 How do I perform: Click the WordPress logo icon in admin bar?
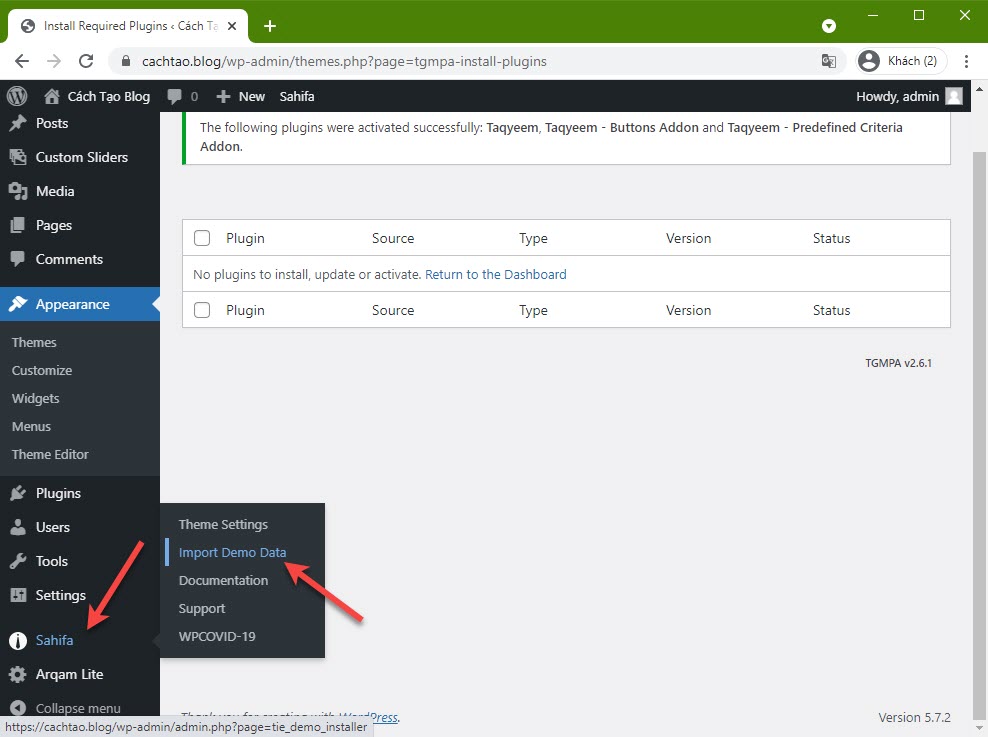click(17, 96)
